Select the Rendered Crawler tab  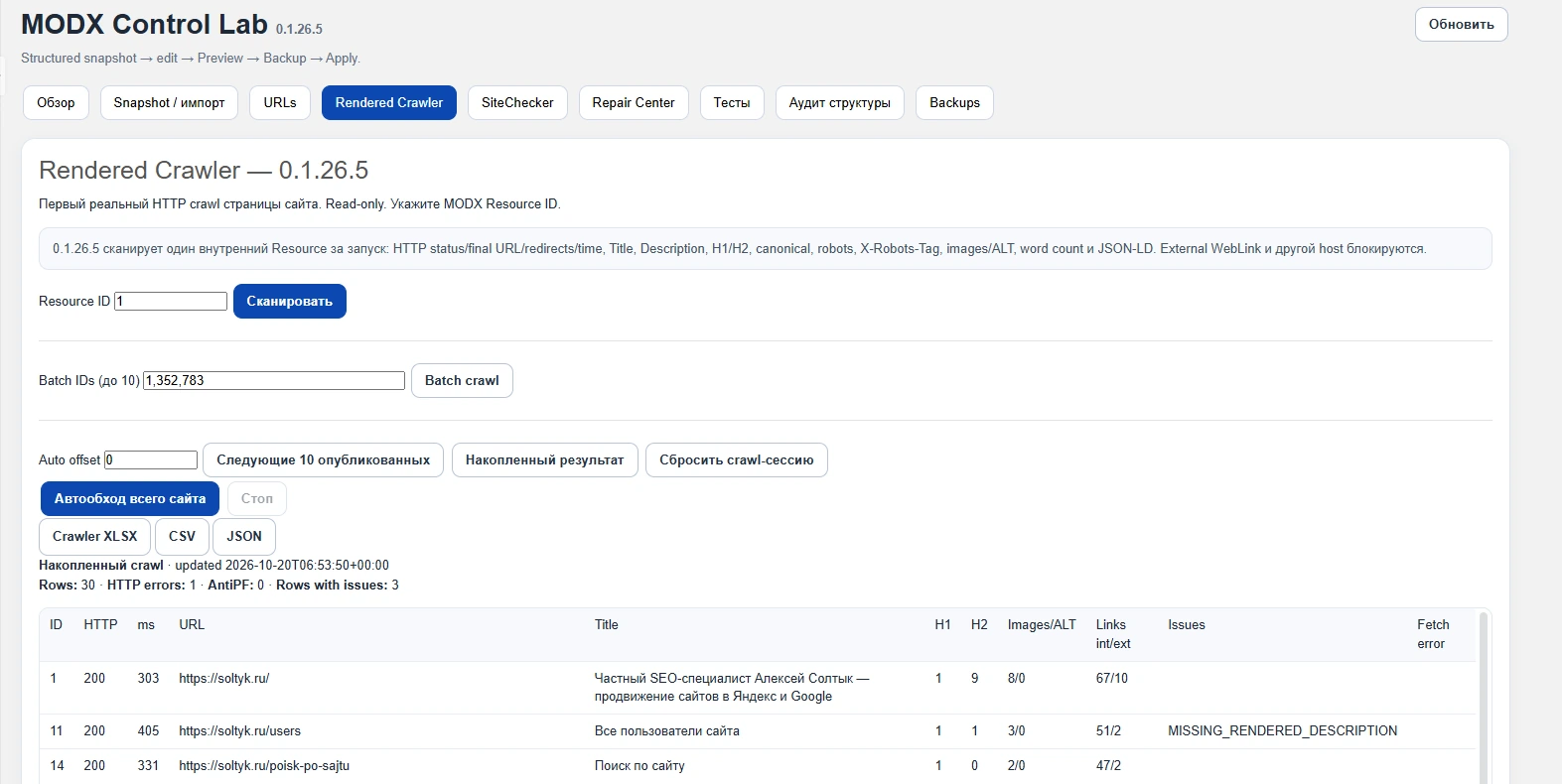389,102
